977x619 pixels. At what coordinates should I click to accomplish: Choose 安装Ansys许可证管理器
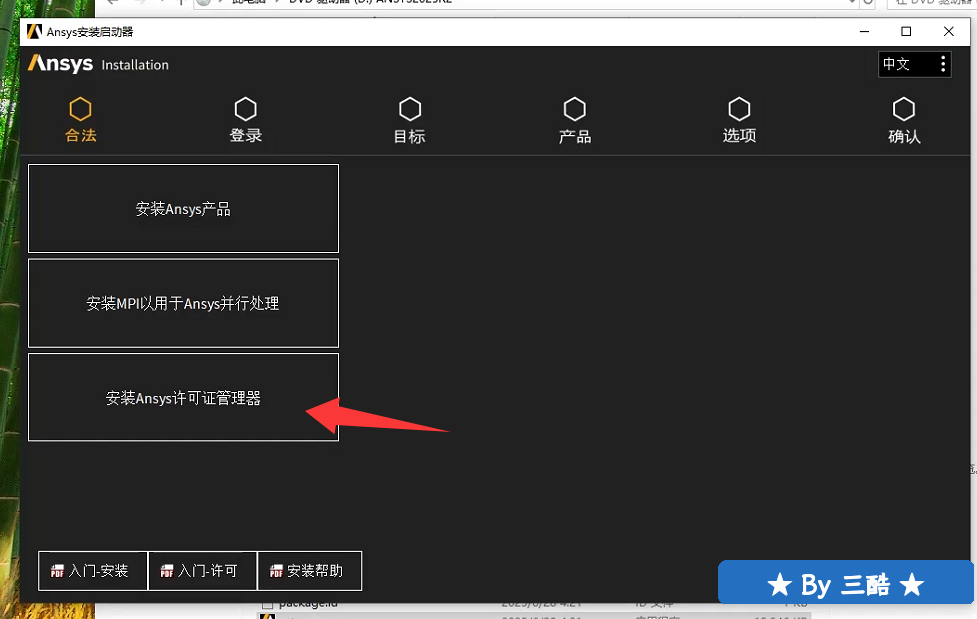pyautogui.click(x=183, y=397)
